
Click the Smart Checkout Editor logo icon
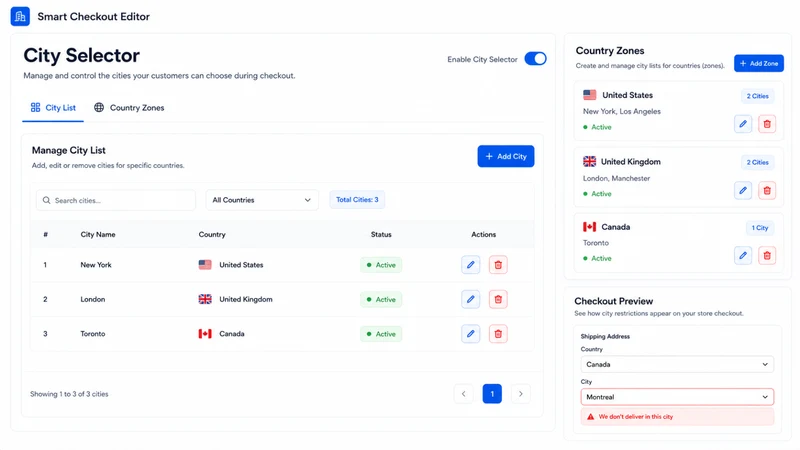pyautogui.click(x=20, y=16)
